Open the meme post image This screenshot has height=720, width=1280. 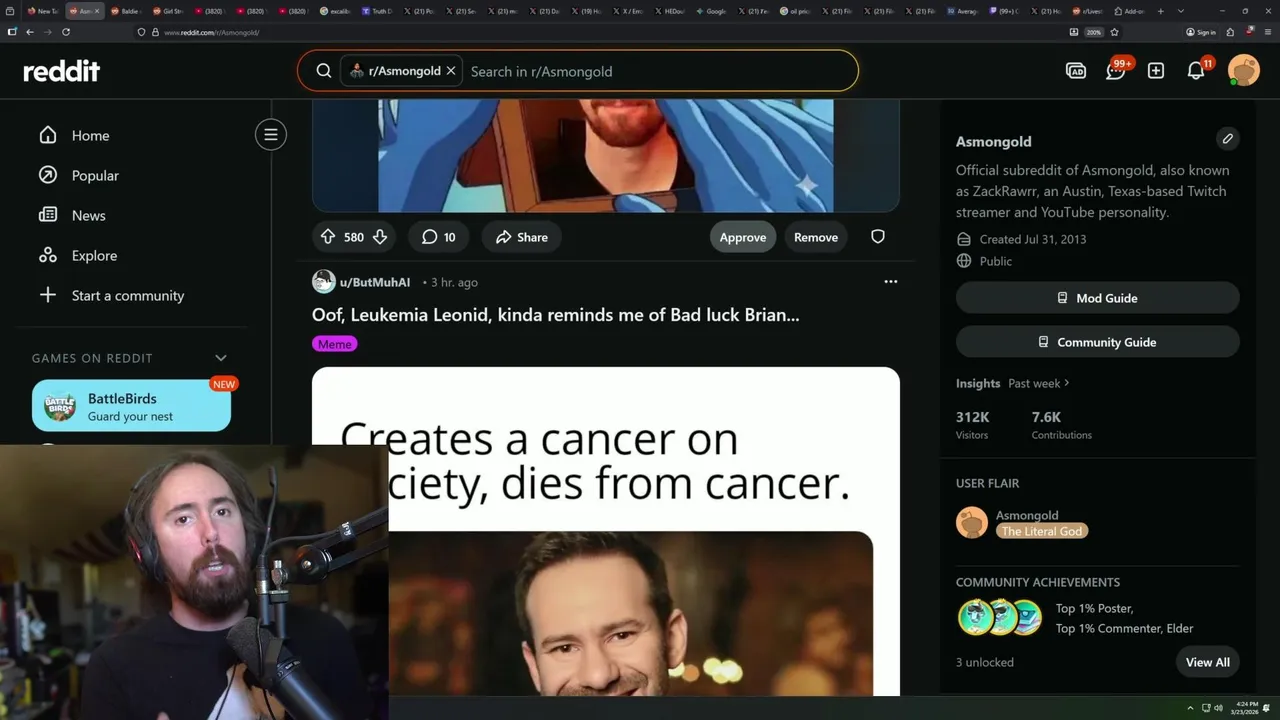(x=606, y=531)
